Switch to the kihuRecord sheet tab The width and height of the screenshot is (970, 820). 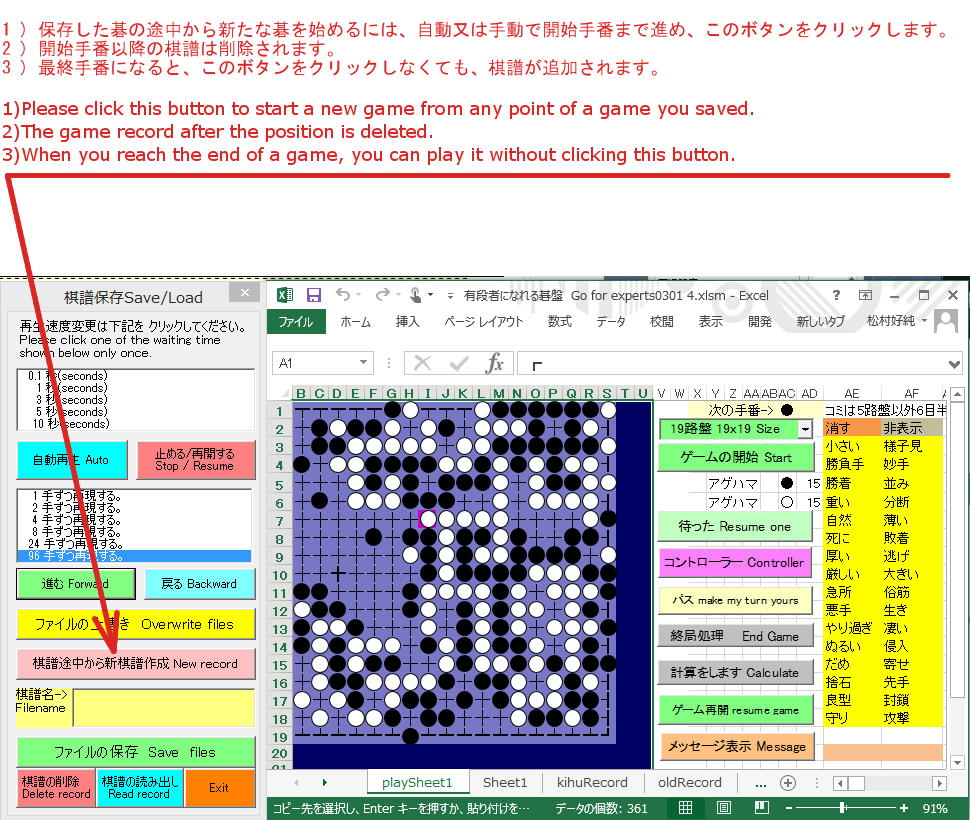592,782
